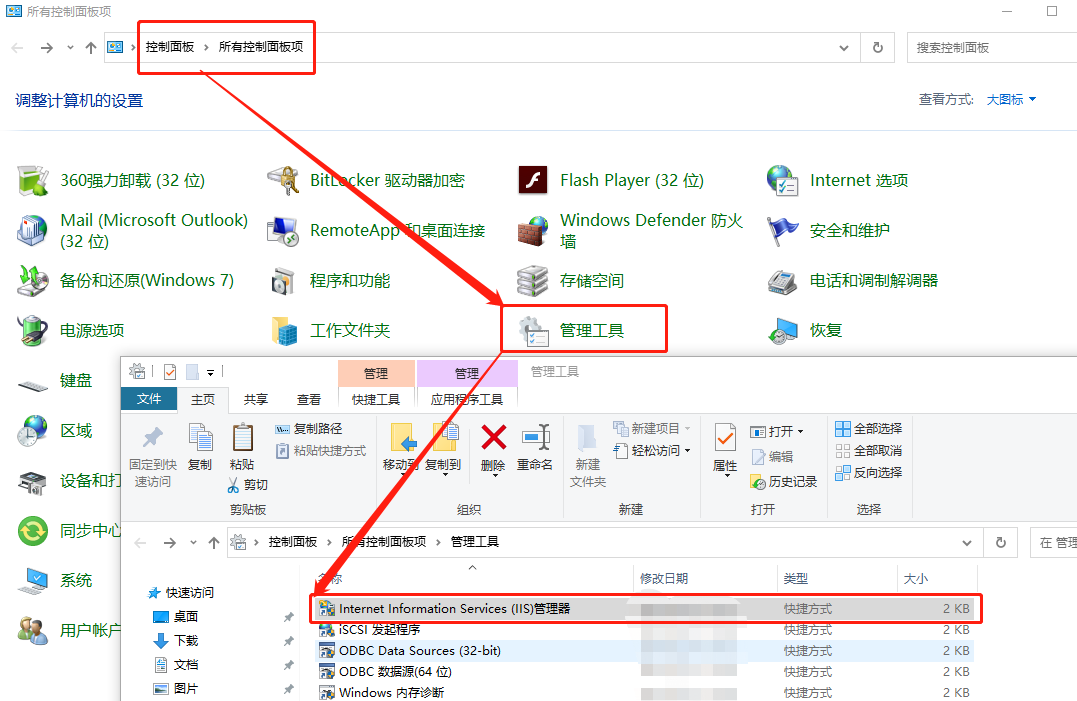This screenshot has width=1077, height=701.
Task: Open 安全和维护 flag icon
Action: (x=782, y=231)
